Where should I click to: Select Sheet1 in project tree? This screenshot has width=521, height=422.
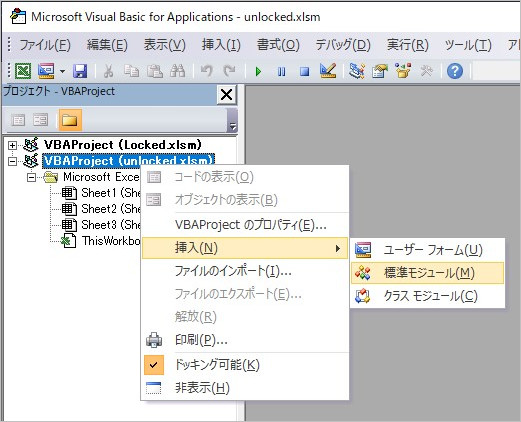point(111,193)
